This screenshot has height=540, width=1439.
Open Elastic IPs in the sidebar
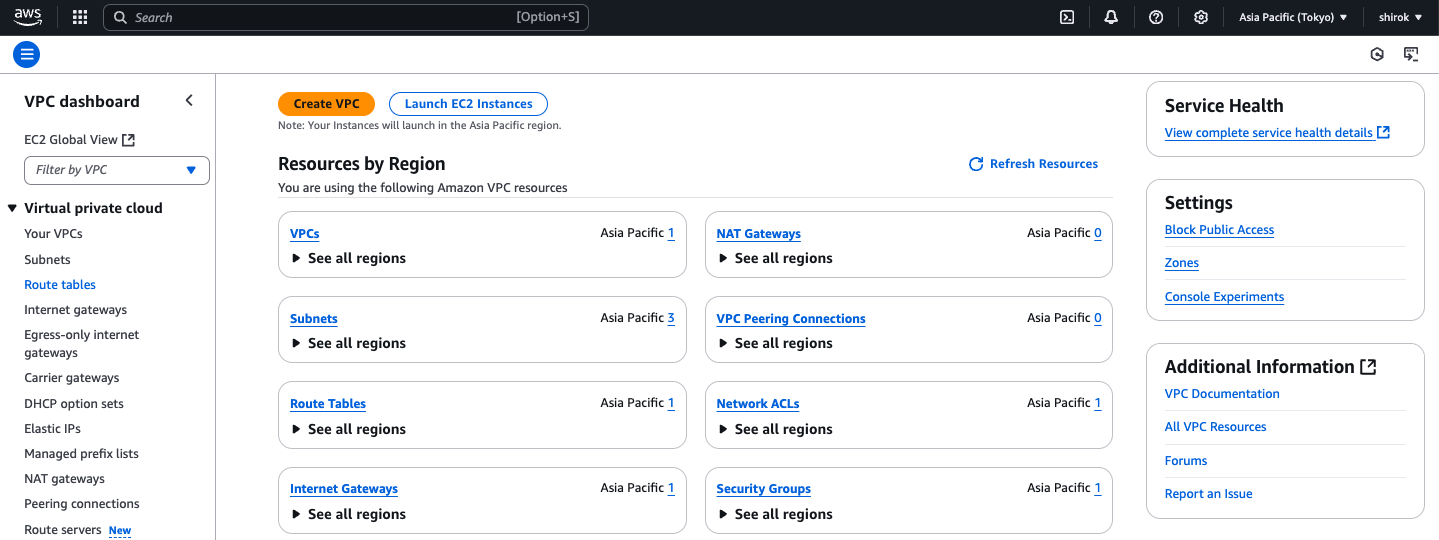(52, 429)
